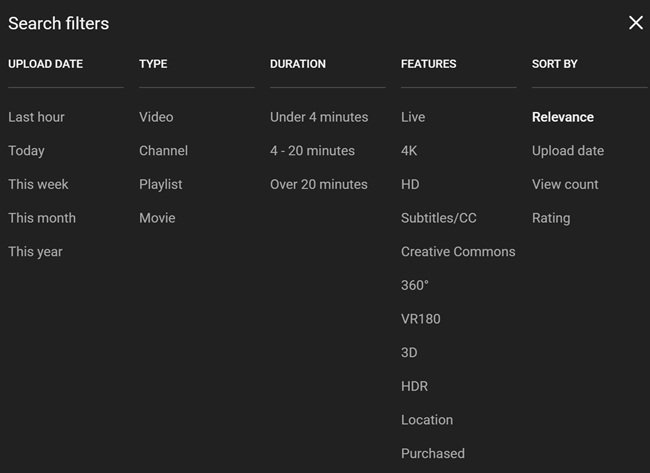Enable the 4K feature filter

tap(410, 151)
